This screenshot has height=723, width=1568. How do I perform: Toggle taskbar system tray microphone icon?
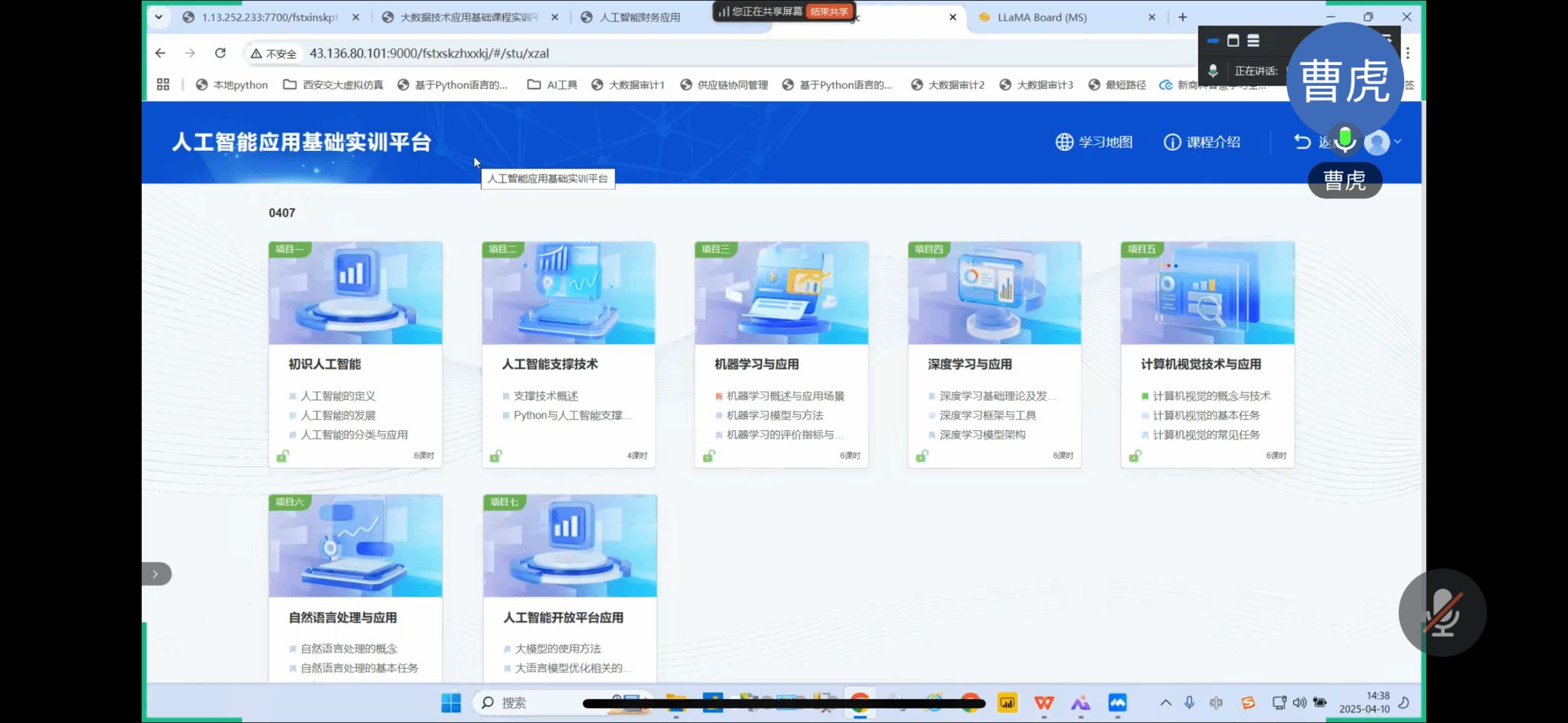[1189, 702]
